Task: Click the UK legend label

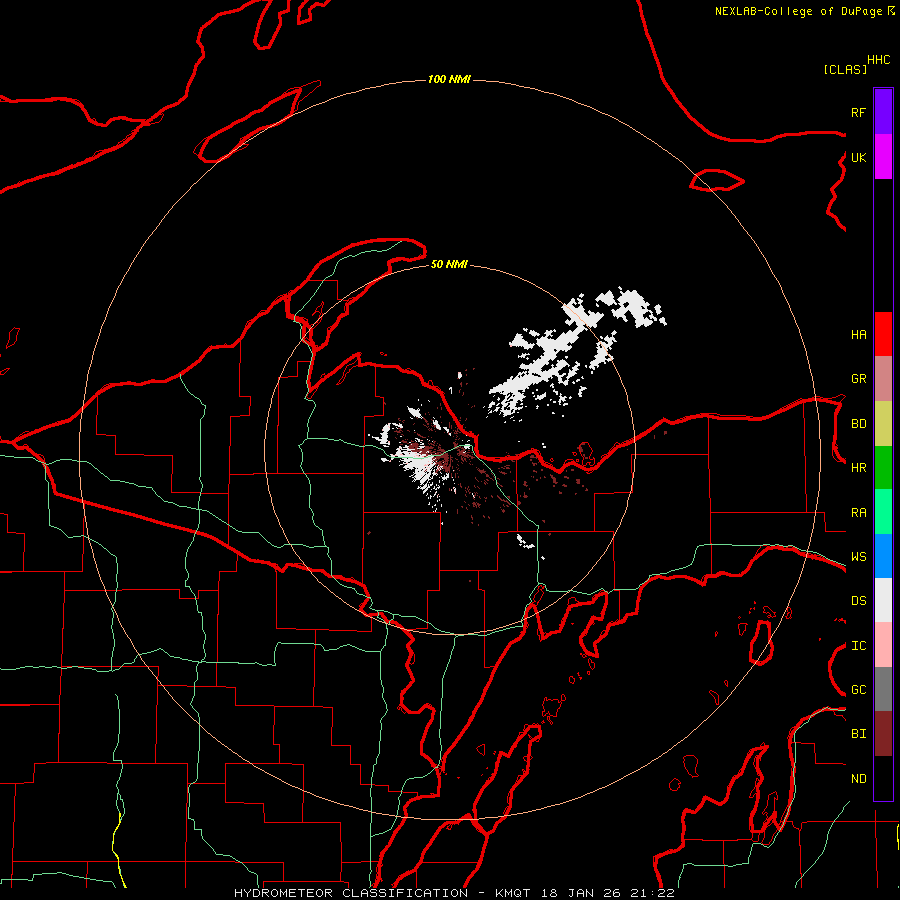Action: [x=858, y=157]
